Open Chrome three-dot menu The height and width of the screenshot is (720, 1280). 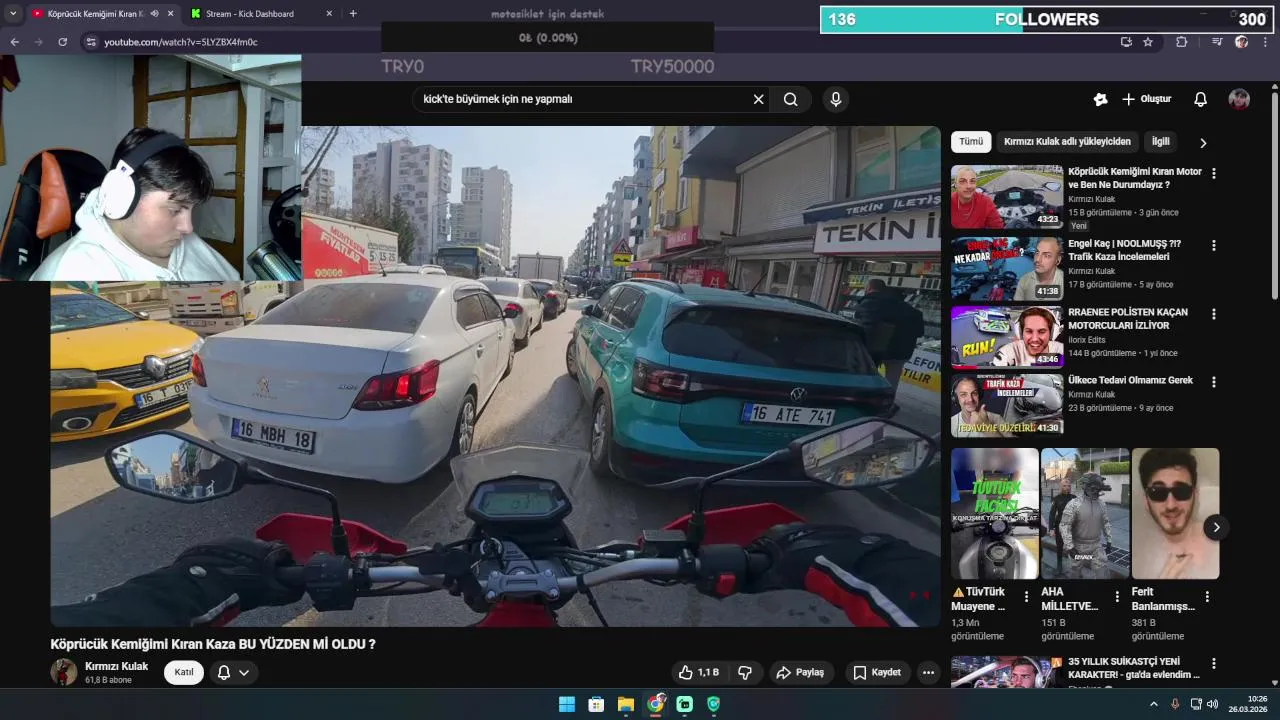pyautogui.click(x=1265, y=42)
